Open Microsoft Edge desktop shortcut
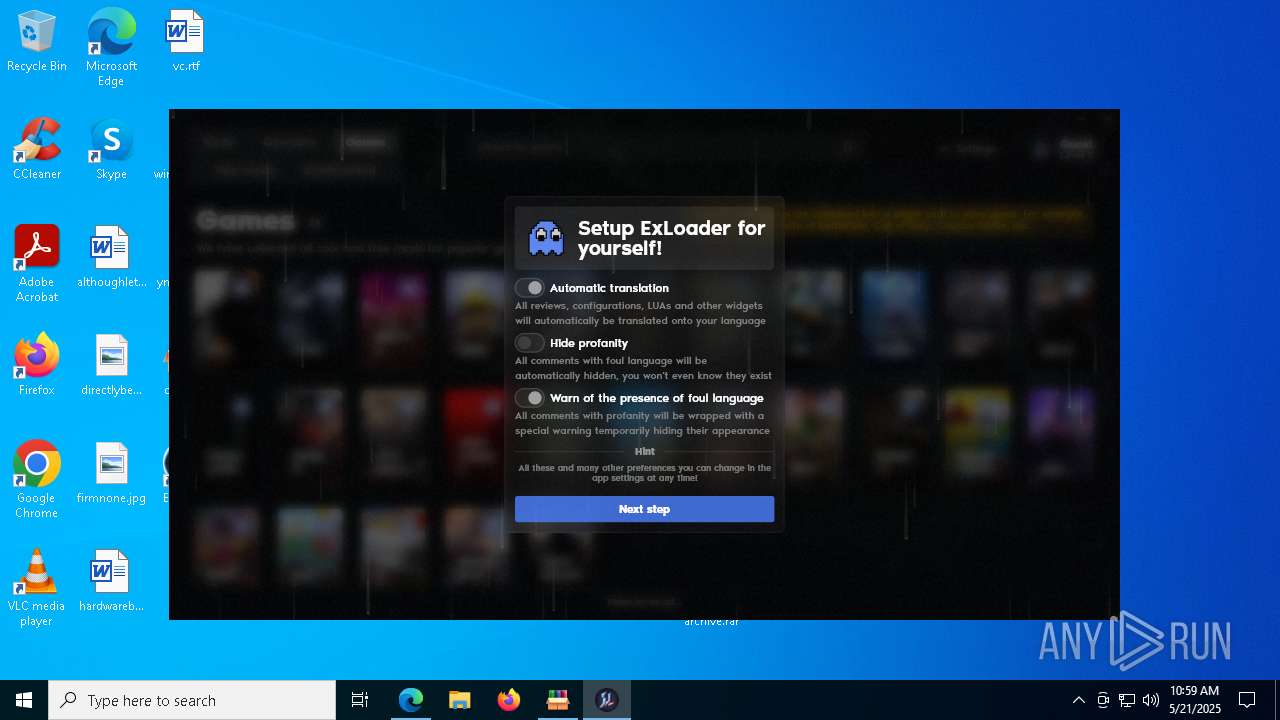The width and height of the screenshot is (1280, 720). pyautogui.click(x=111, y=48)
